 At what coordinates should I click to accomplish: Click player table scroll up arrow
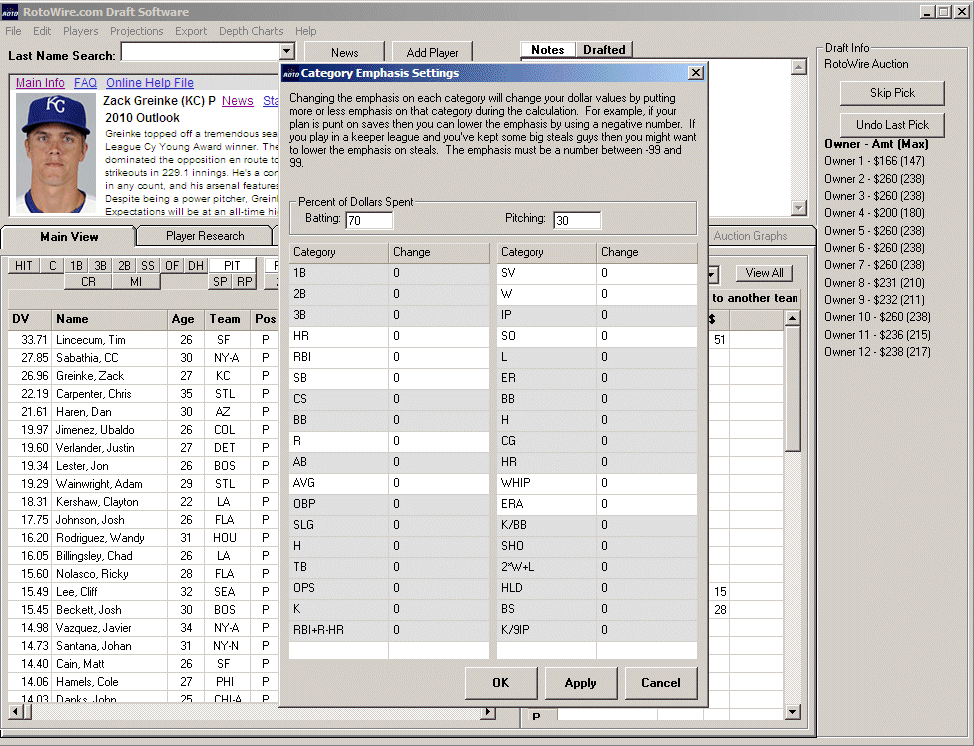point(792,319)
